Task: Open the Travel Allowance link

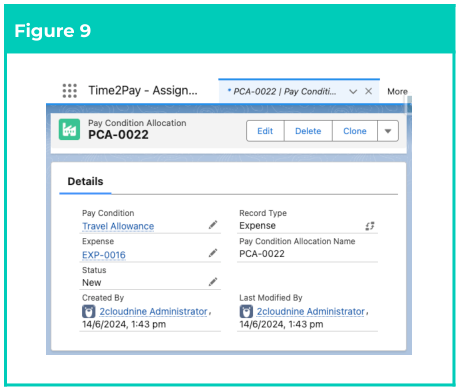Action: (x=118, y=226)
